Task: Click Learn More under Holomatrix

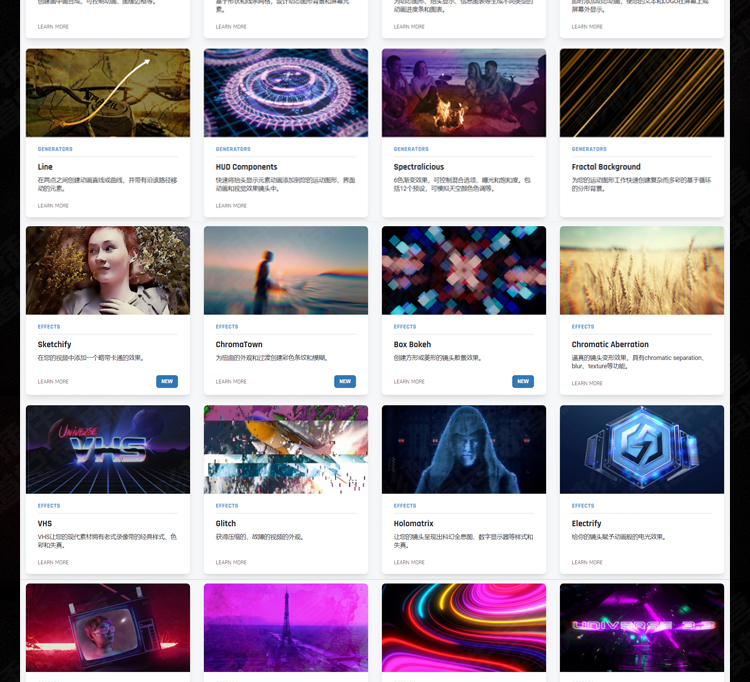Action: click(409, 562)
